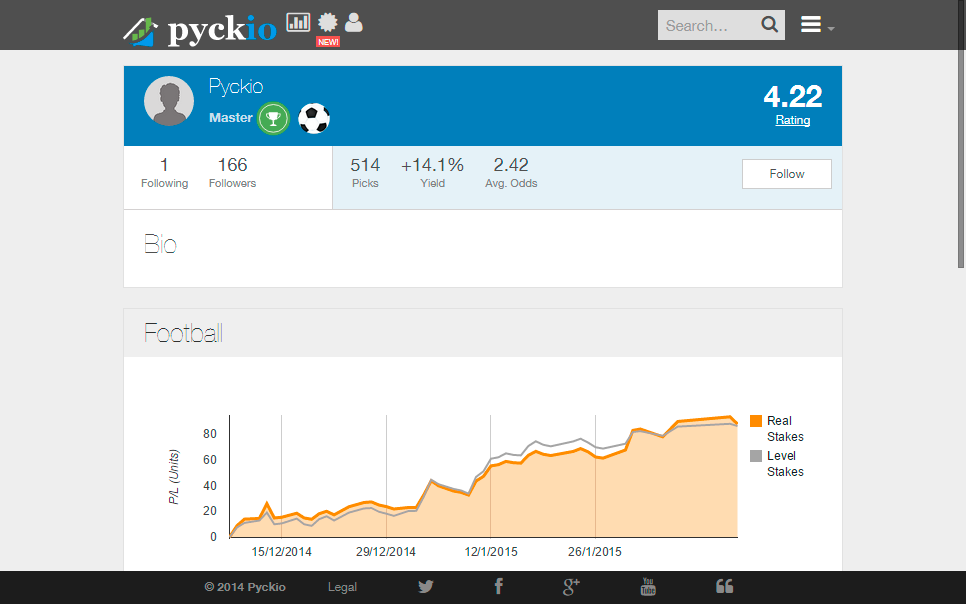
Task: Open the Facebook icon in footer
Action: [499, 586]
